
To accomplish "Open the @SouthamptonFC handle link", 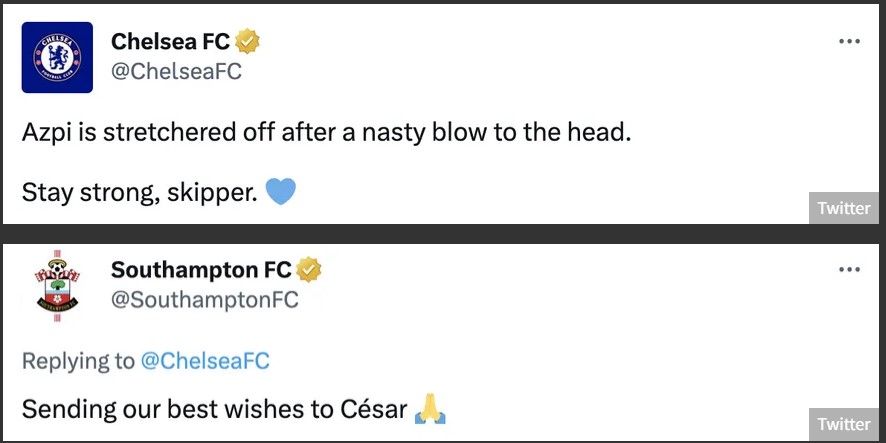I will 205,300.
